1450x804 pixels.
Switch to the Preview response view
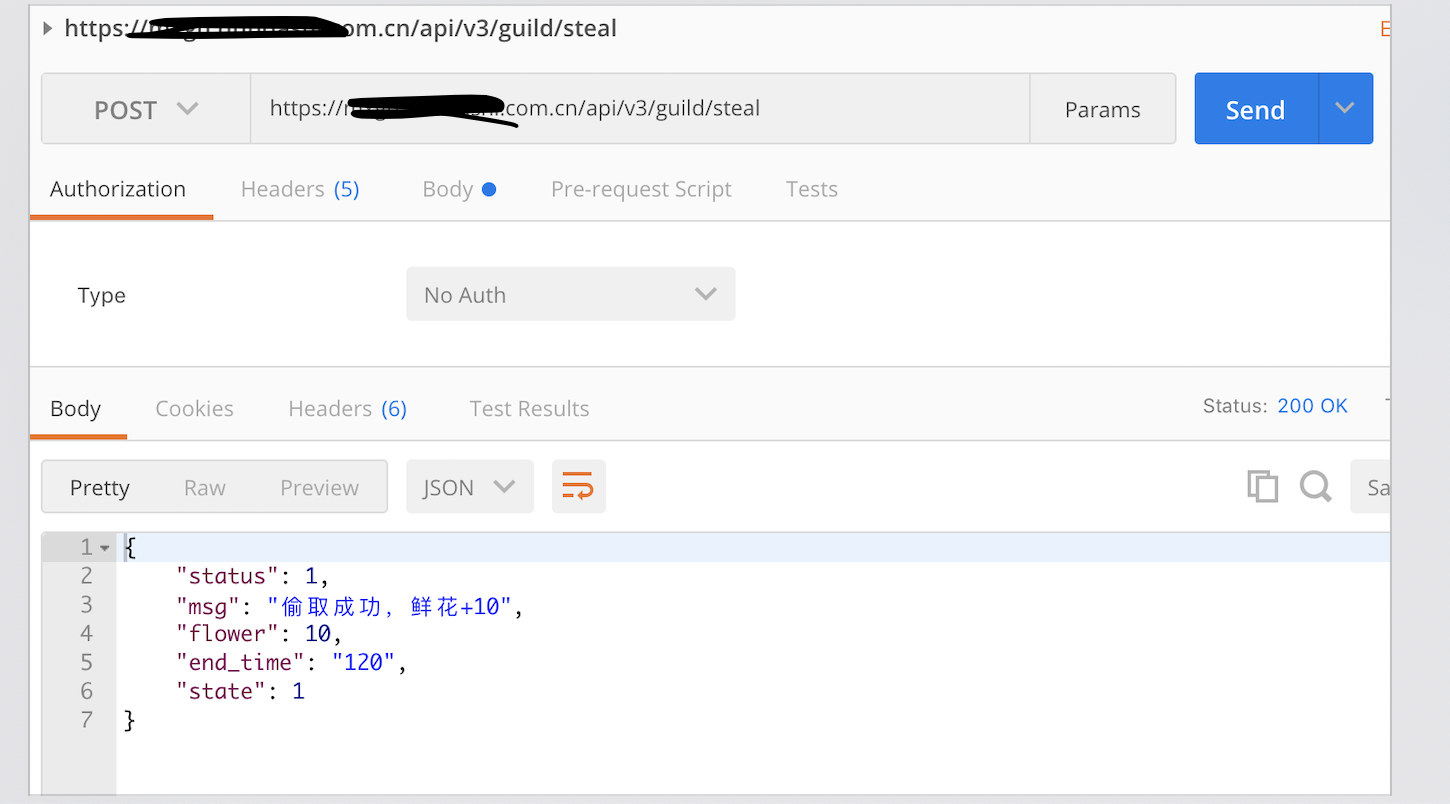(x=319, y=487)
